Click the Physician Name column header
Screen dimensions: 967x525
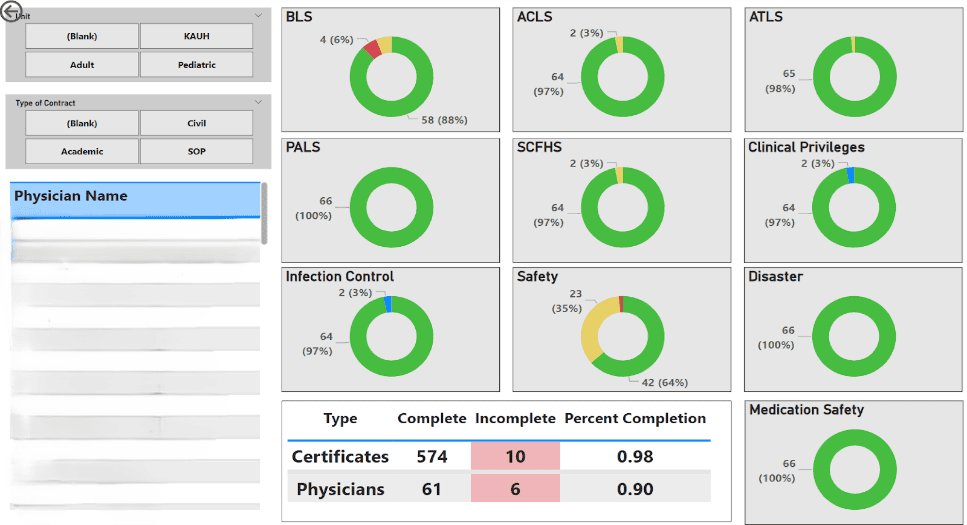pos(135,199)
